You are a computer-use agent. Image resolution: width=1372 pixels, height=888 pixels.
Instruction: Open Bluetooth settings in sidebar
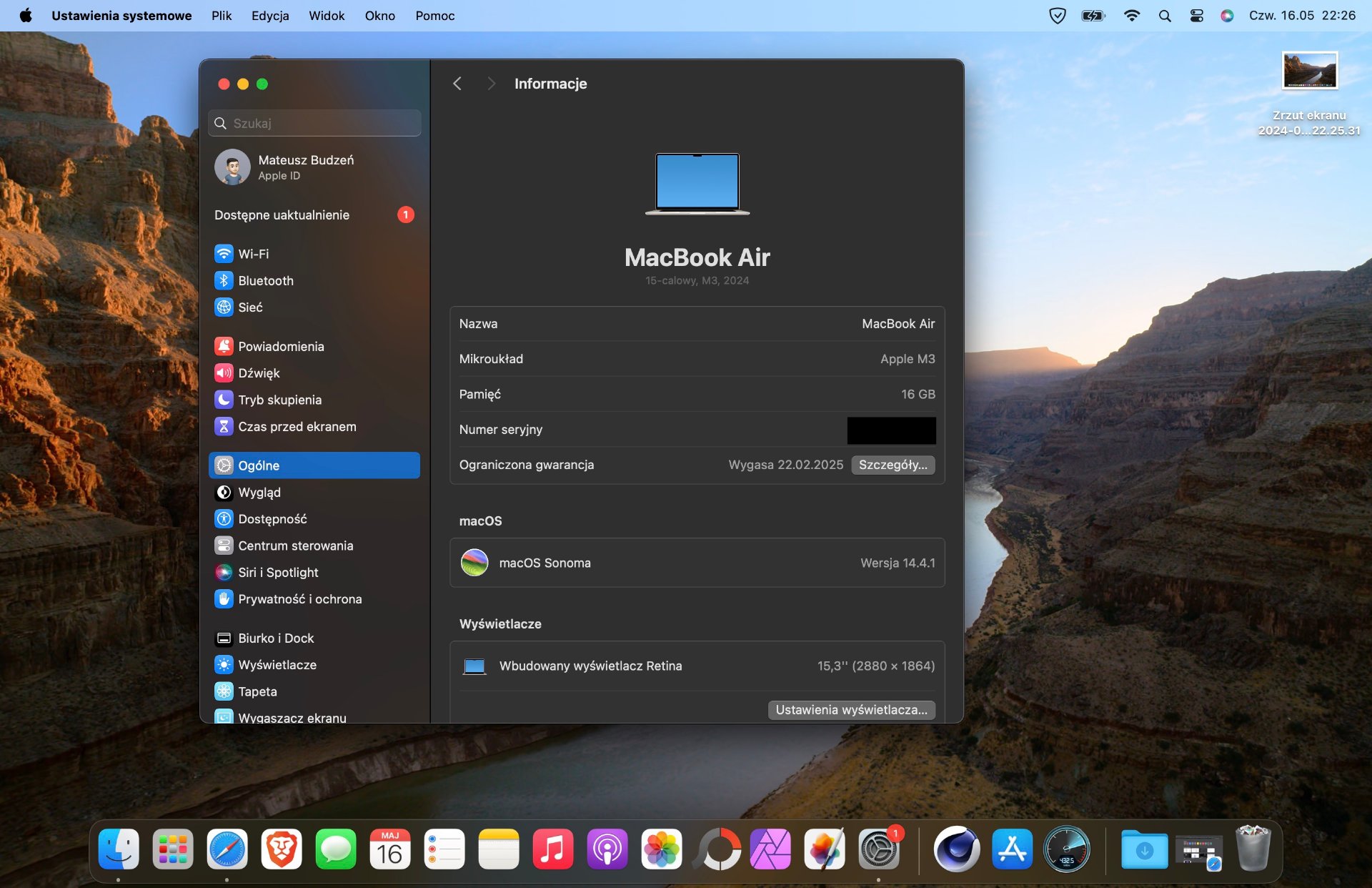pos(314,280)
